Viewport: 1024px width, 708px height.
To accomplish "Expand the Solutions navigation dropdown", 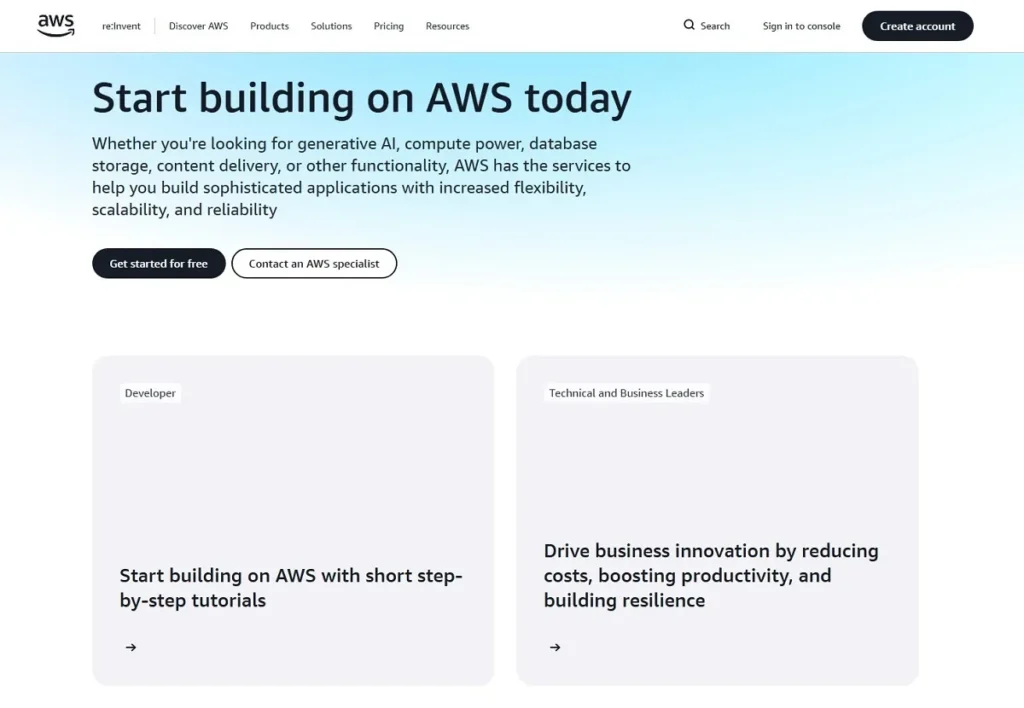I will (x=331, y=26).
